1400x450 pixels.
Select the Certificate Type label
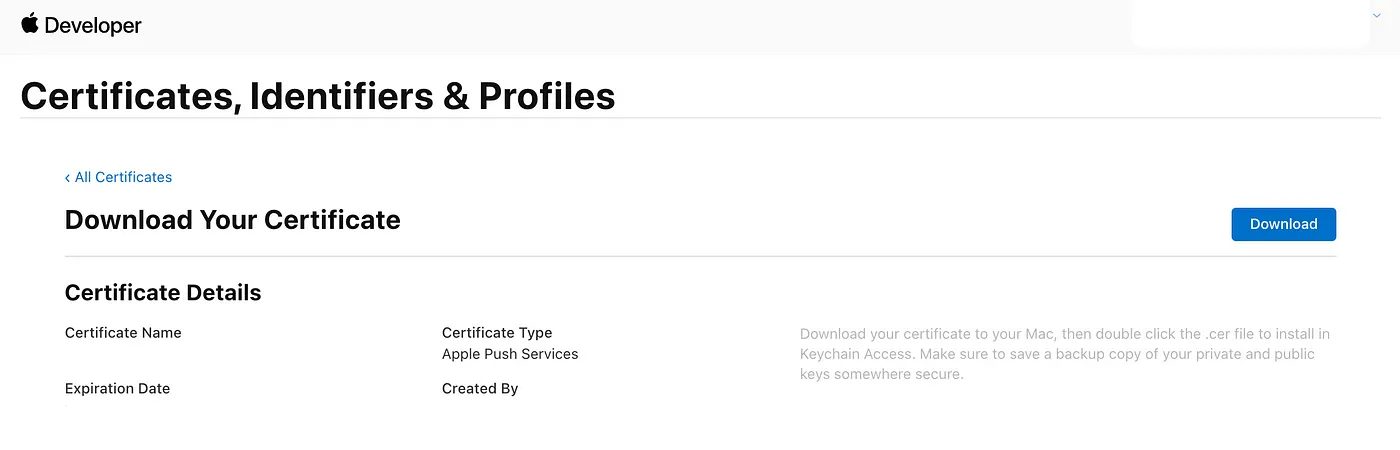click(x=497, y=333)
